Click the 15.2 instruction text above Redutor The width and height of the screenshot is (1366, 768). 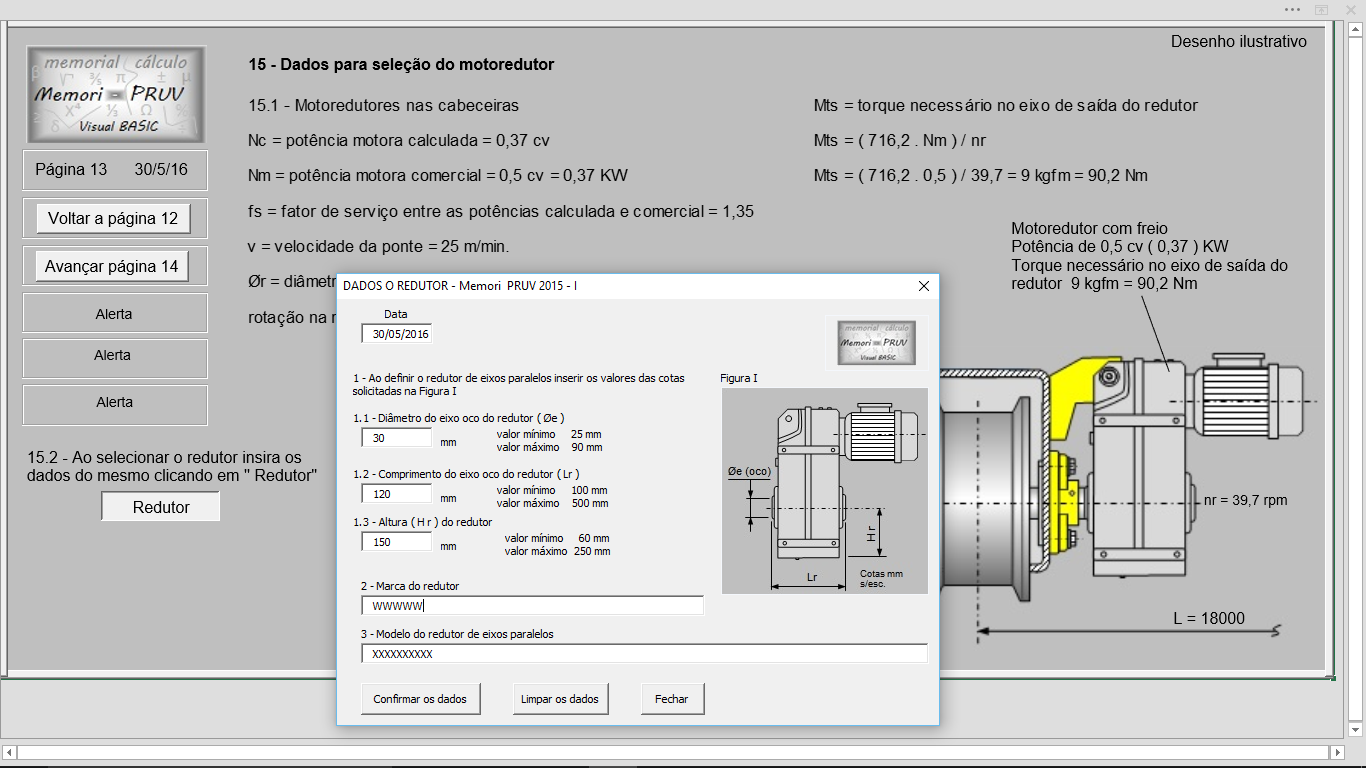[172, 466]
